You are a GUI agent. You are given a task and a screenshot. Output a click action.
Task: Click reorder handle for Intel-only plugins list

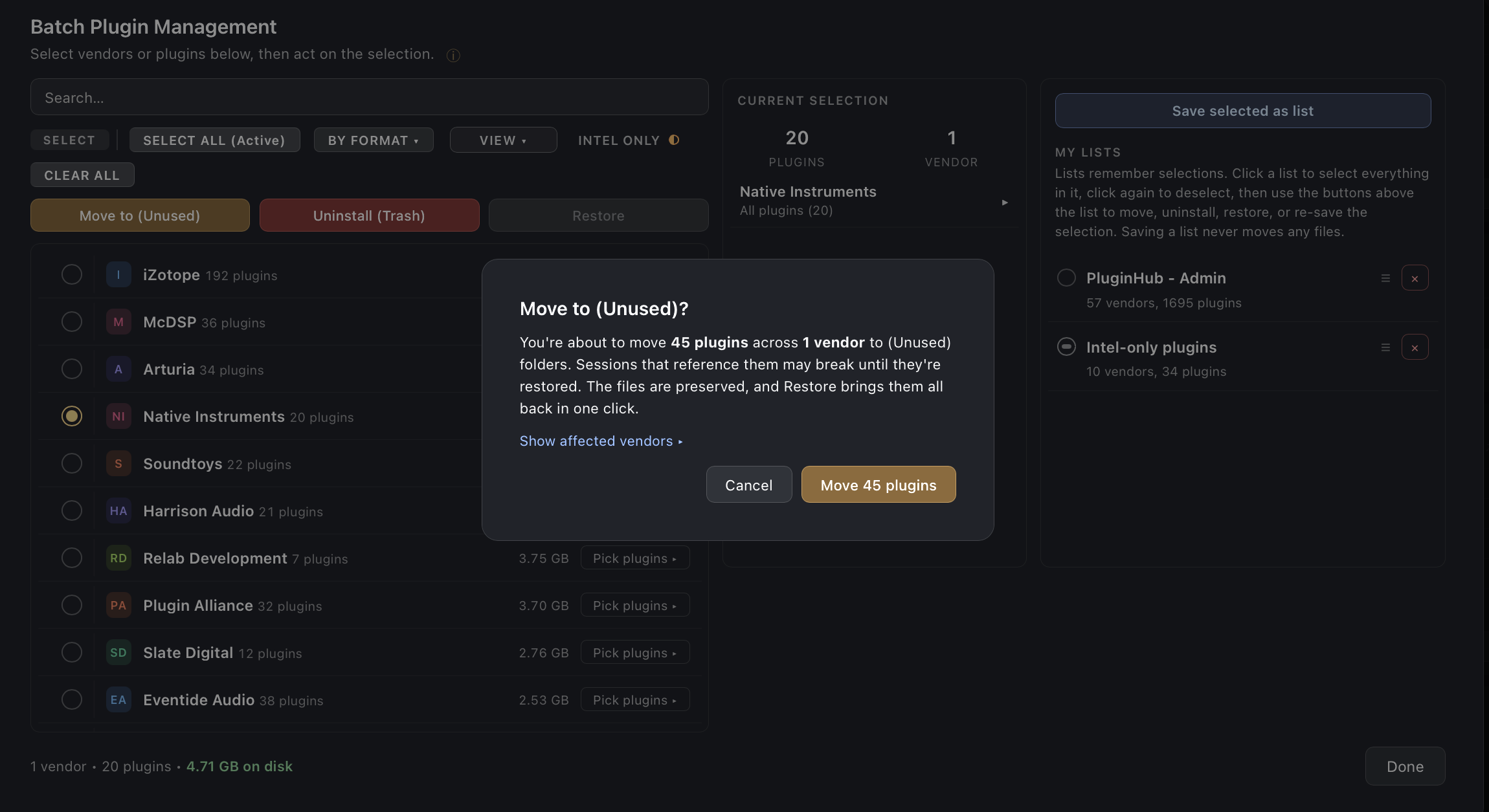point(1385,347)
